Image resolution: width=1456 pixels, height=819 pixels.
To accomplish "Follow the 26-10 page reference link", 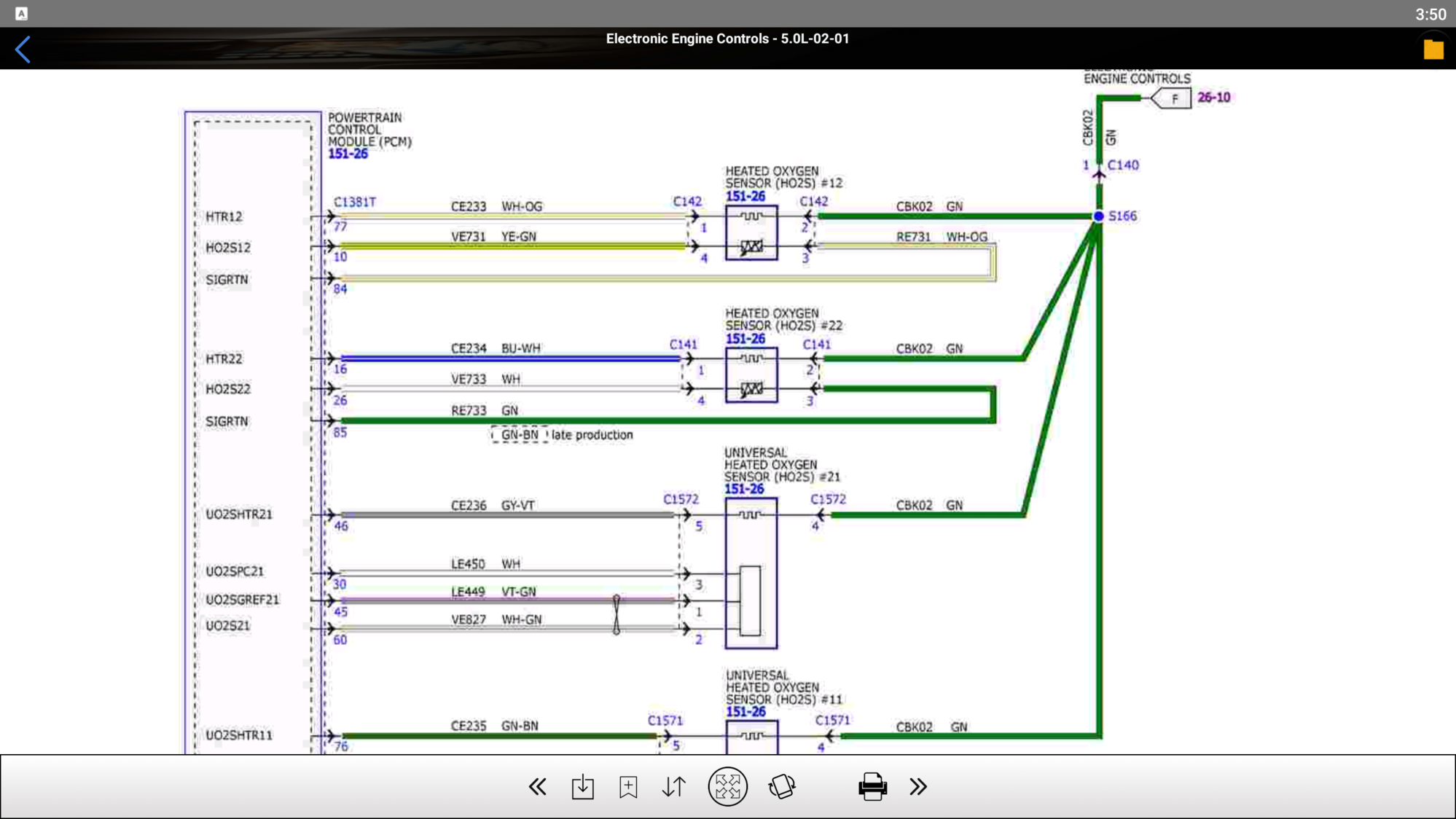I will 1213,98.
